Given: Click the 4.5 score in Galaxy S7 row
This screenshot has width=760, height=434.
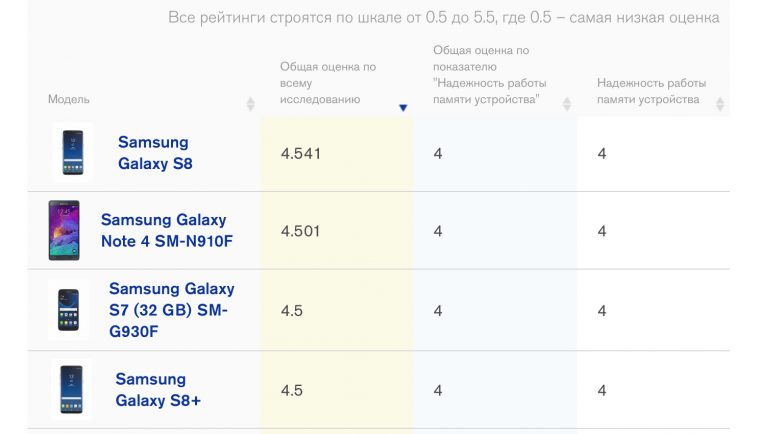Looking at the screenshot, I should 292,311.
